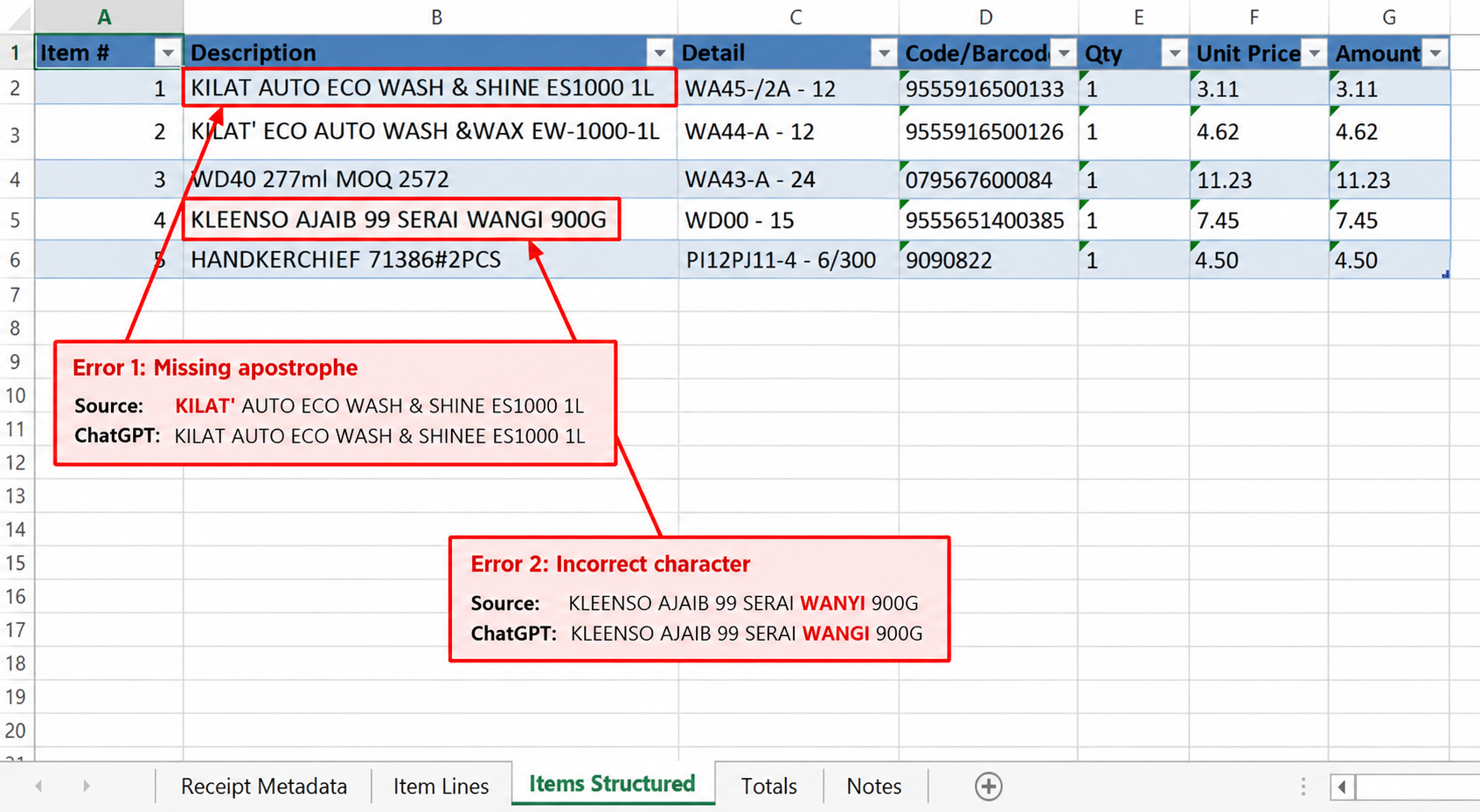Select barcode cell 9555916500126
Screen dimensions: 1480x812
(x=989, y=133)
